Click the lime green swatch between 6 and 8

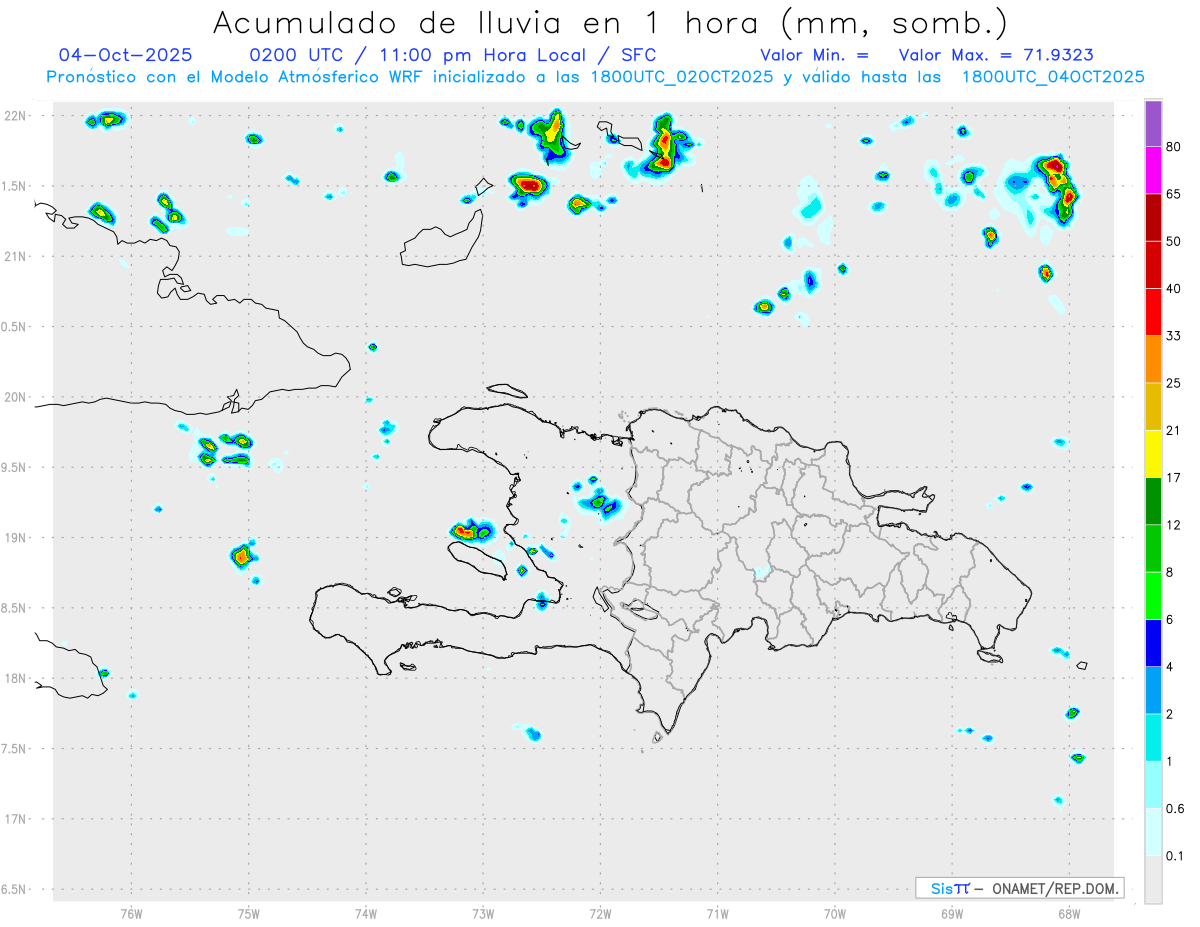coord(1153,595)
